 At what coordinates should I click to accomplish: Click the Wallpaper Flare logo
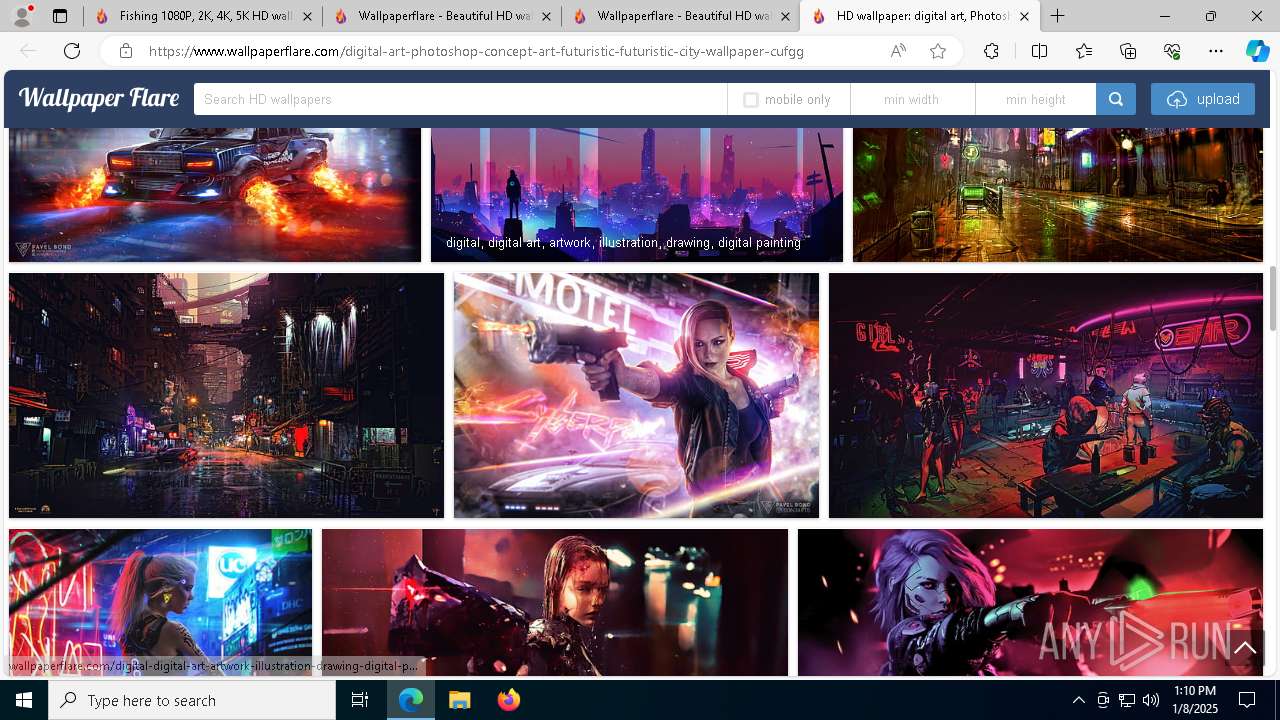(x=99, y=98)
